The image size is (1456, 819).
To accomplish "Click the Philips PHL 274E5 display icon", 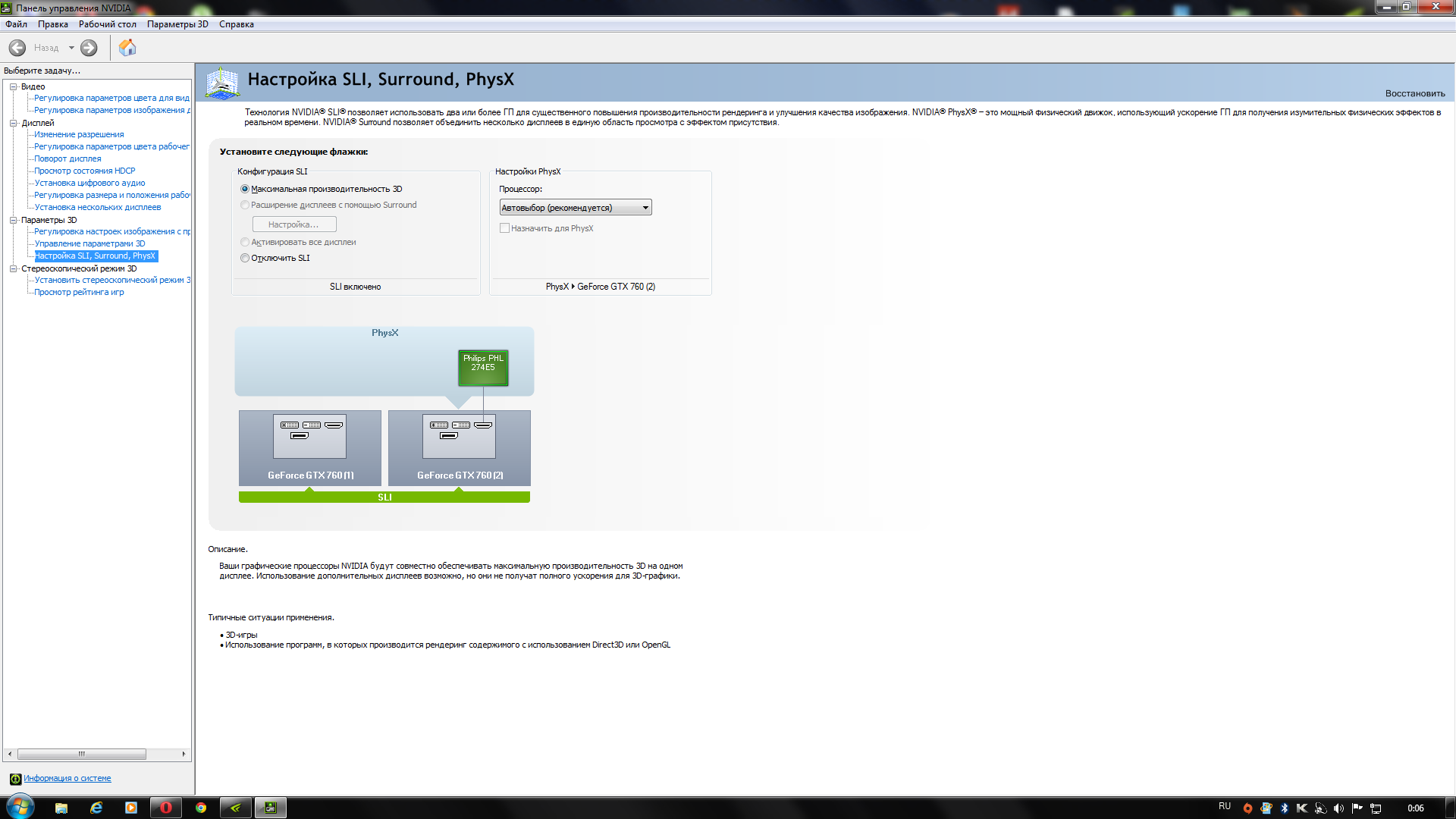I will [483, 367].
